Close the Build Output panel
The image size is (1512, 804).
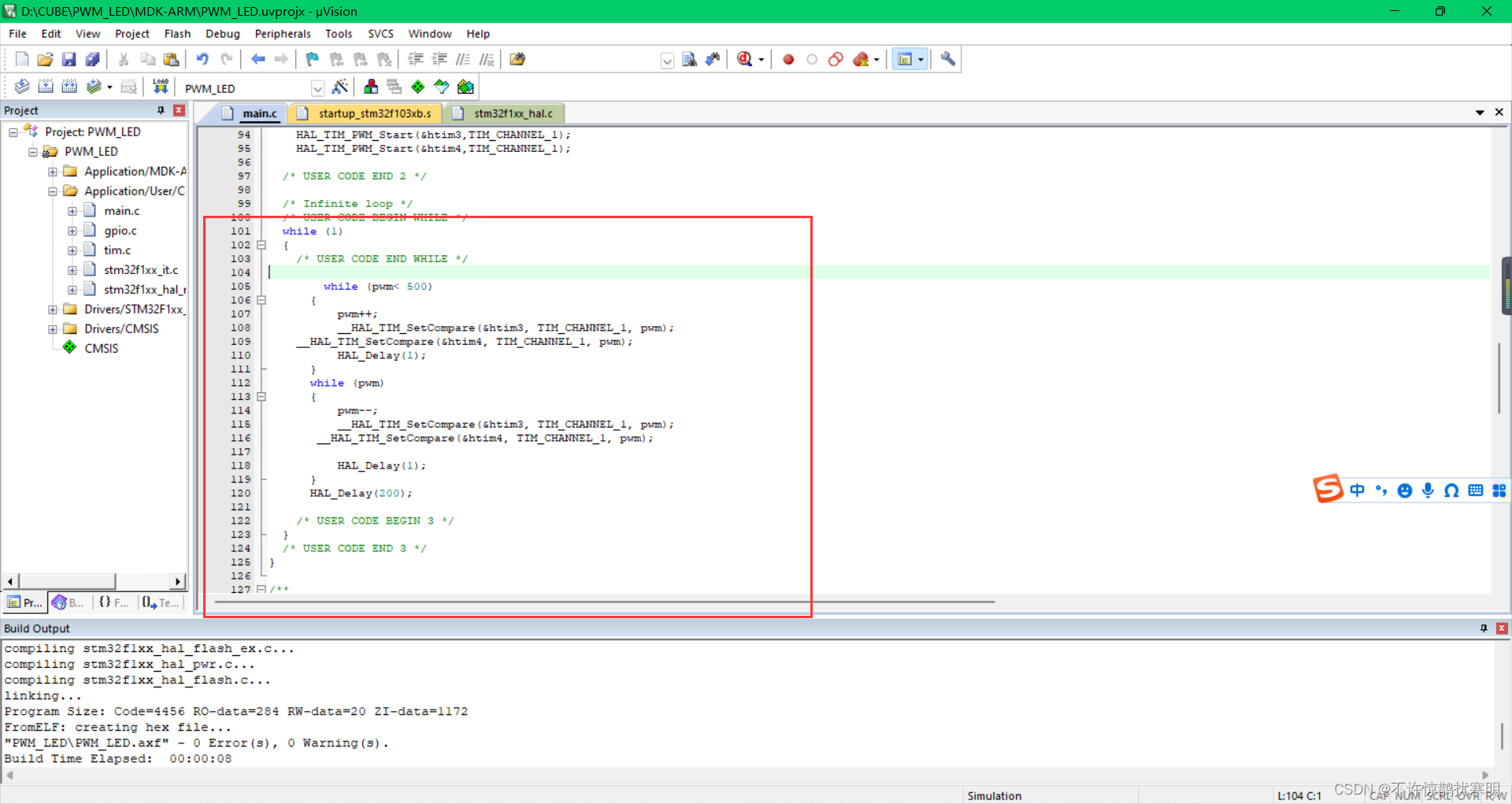coord(1502,628)
